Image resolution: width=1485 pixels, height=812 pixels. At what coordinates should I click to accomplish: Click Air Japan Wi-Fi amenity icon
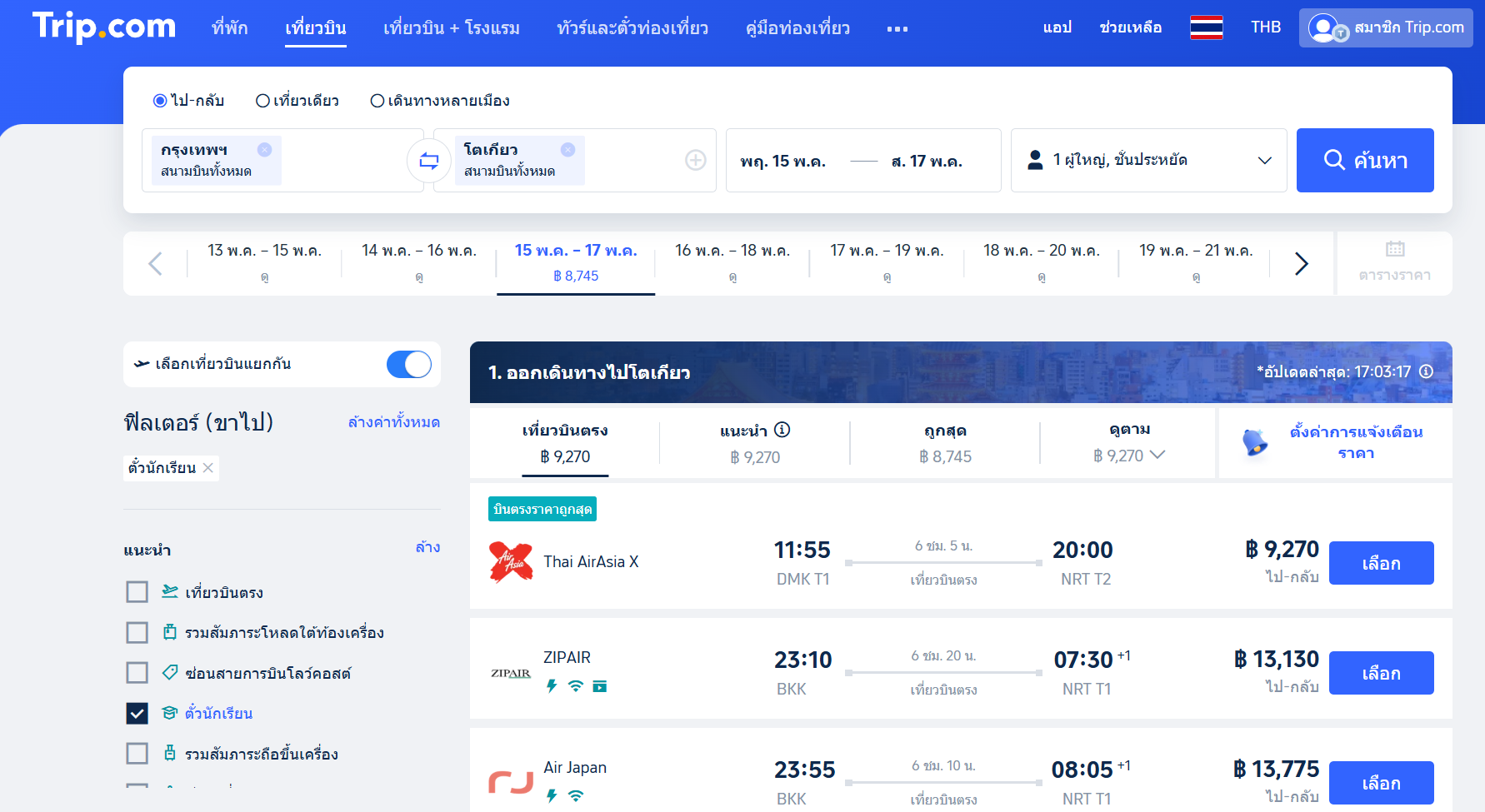(575, 795)
